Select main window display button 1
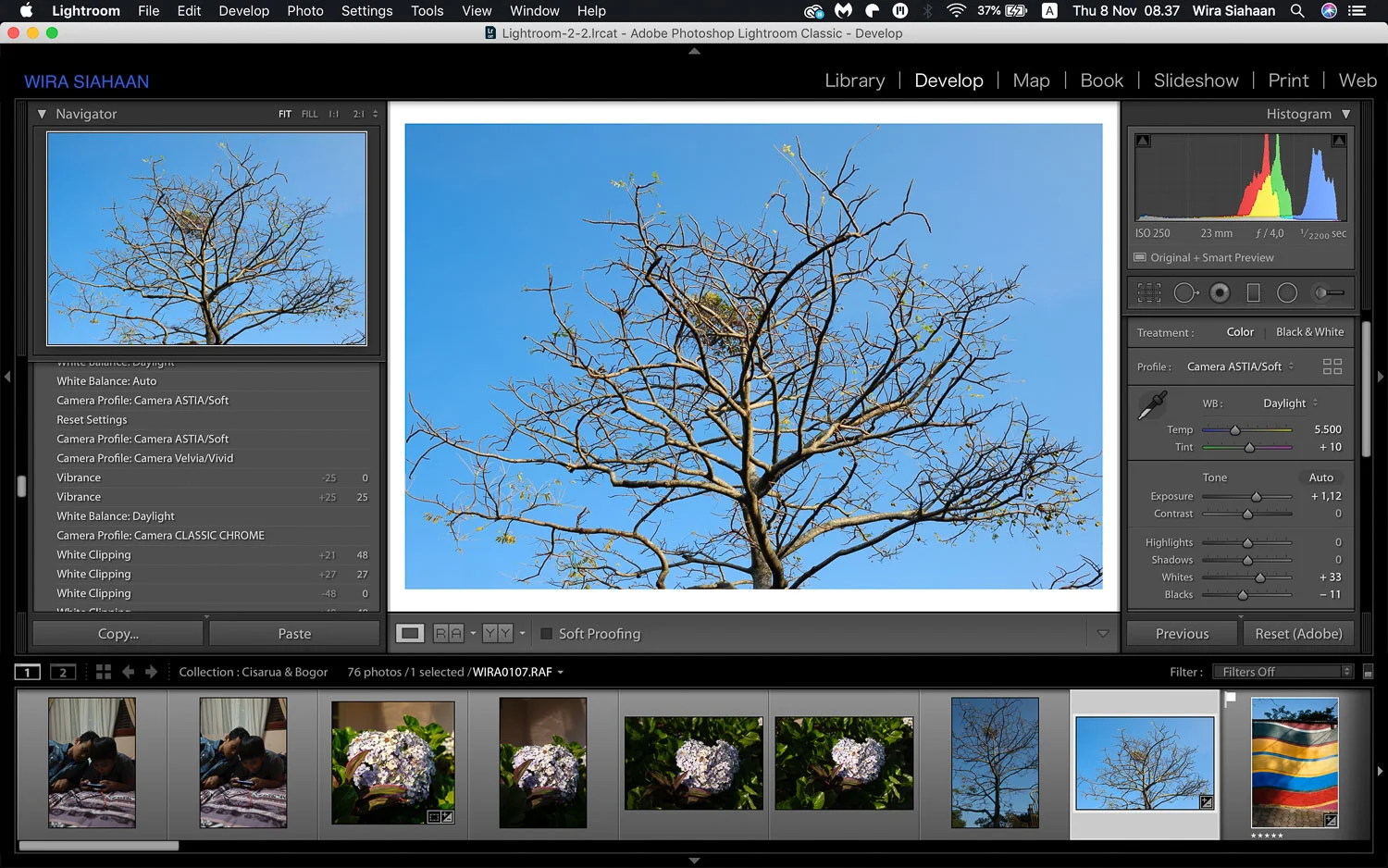The height and width of the screenshot is (868, 1388). pos(28,672)
